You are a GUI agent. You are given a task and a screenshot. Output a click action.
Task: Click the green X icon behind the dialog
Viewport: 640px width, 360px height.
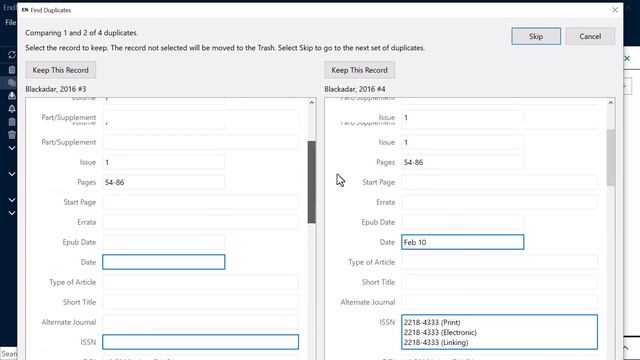pos(627,59)
